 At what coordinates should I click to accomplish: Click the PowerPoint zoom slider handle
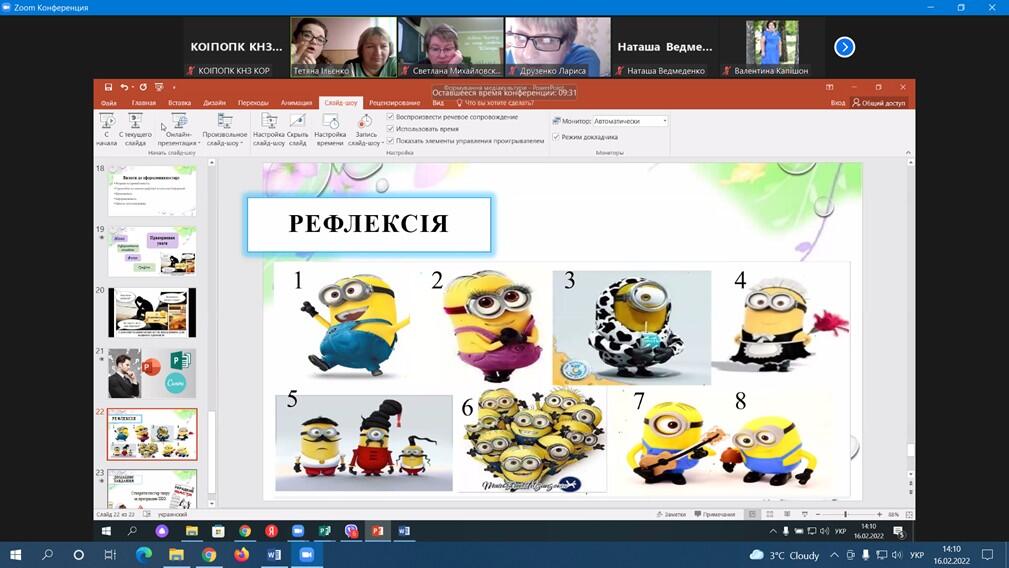click(846, 515)
